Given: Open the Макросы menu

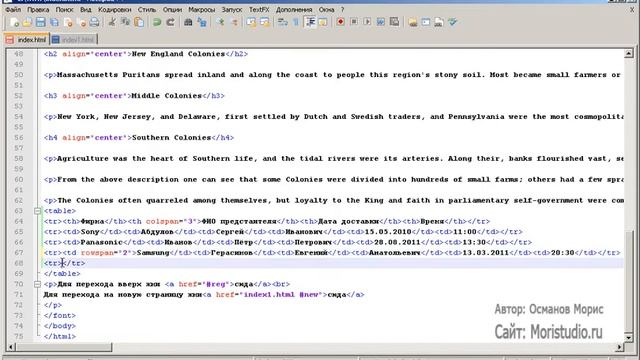Looking at the screenshot, I should coord(201,9).
